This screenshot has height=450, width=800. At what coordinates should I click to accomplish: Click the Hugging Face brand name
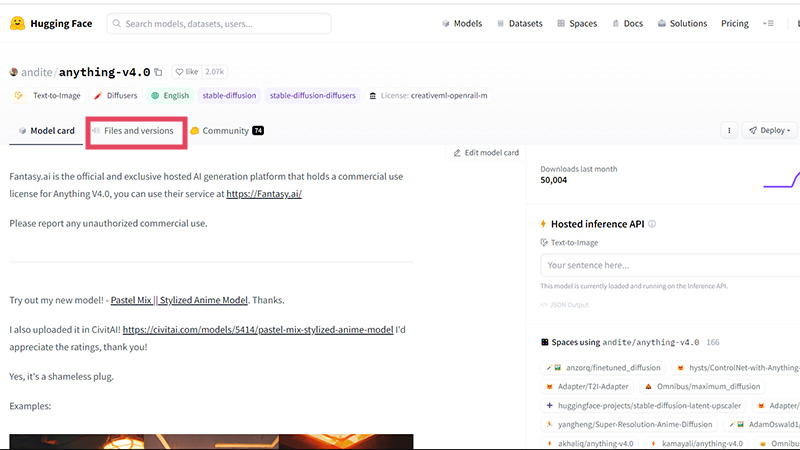[61, 23]
